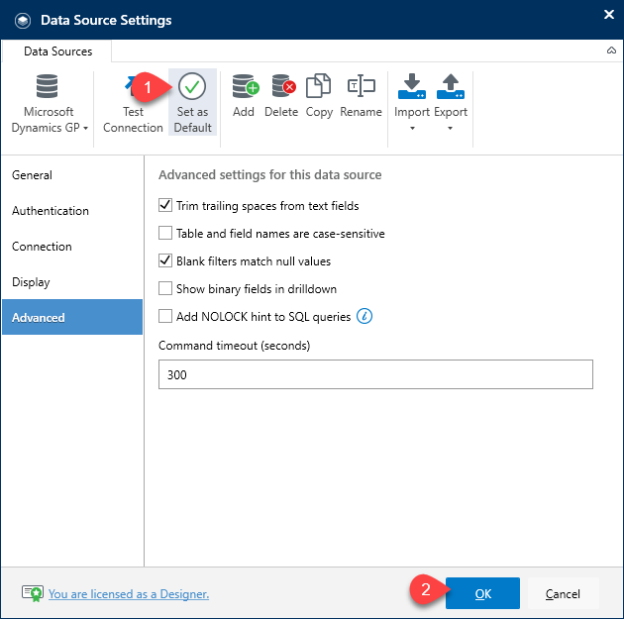Expand the Export dropdown menu
The height and width of the screenshot is (619, 624).
[x=450, y=103]
